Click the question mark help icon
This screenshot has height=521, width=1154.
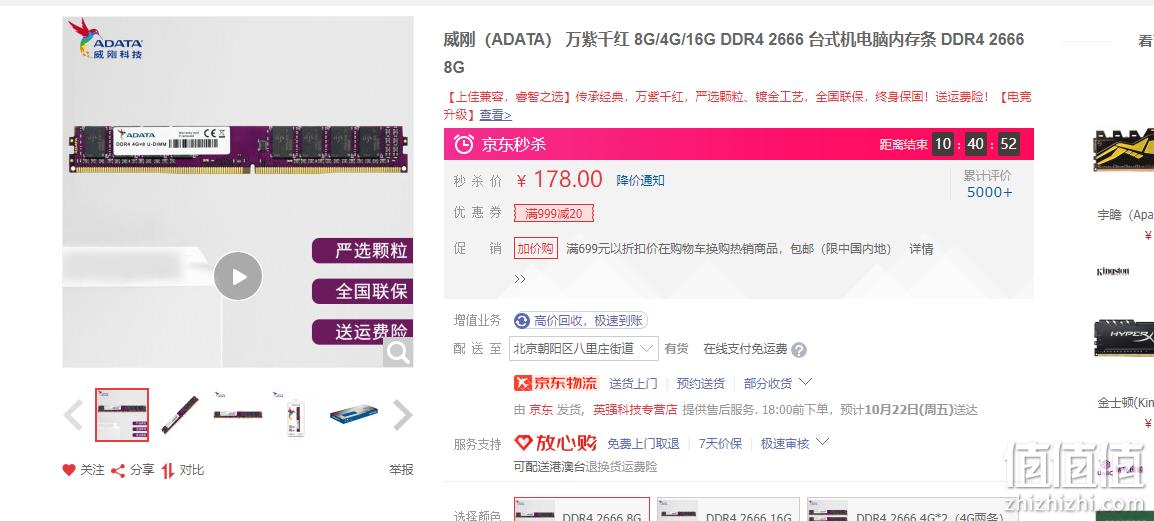[799, 350]
